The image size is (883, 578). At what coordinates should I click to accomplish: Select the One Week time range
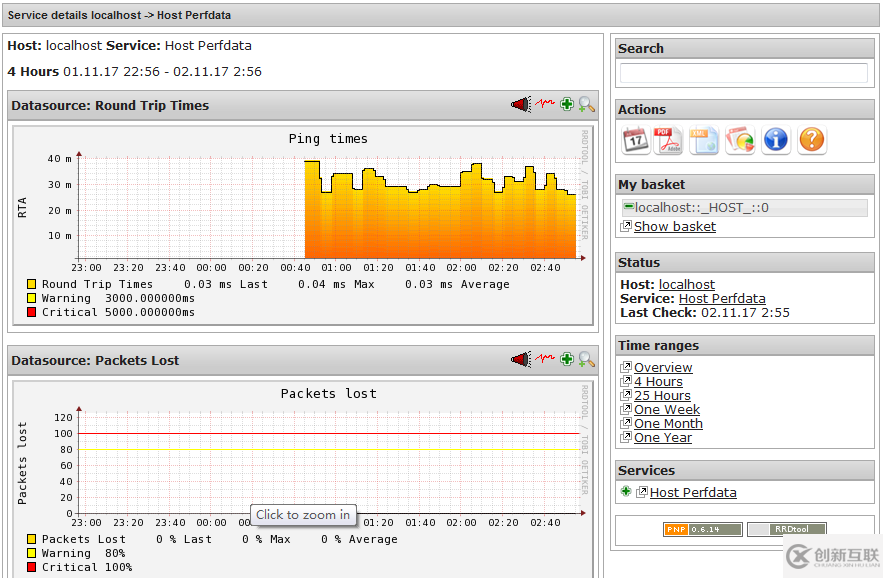pyautogui.click(x=667, y=410)
